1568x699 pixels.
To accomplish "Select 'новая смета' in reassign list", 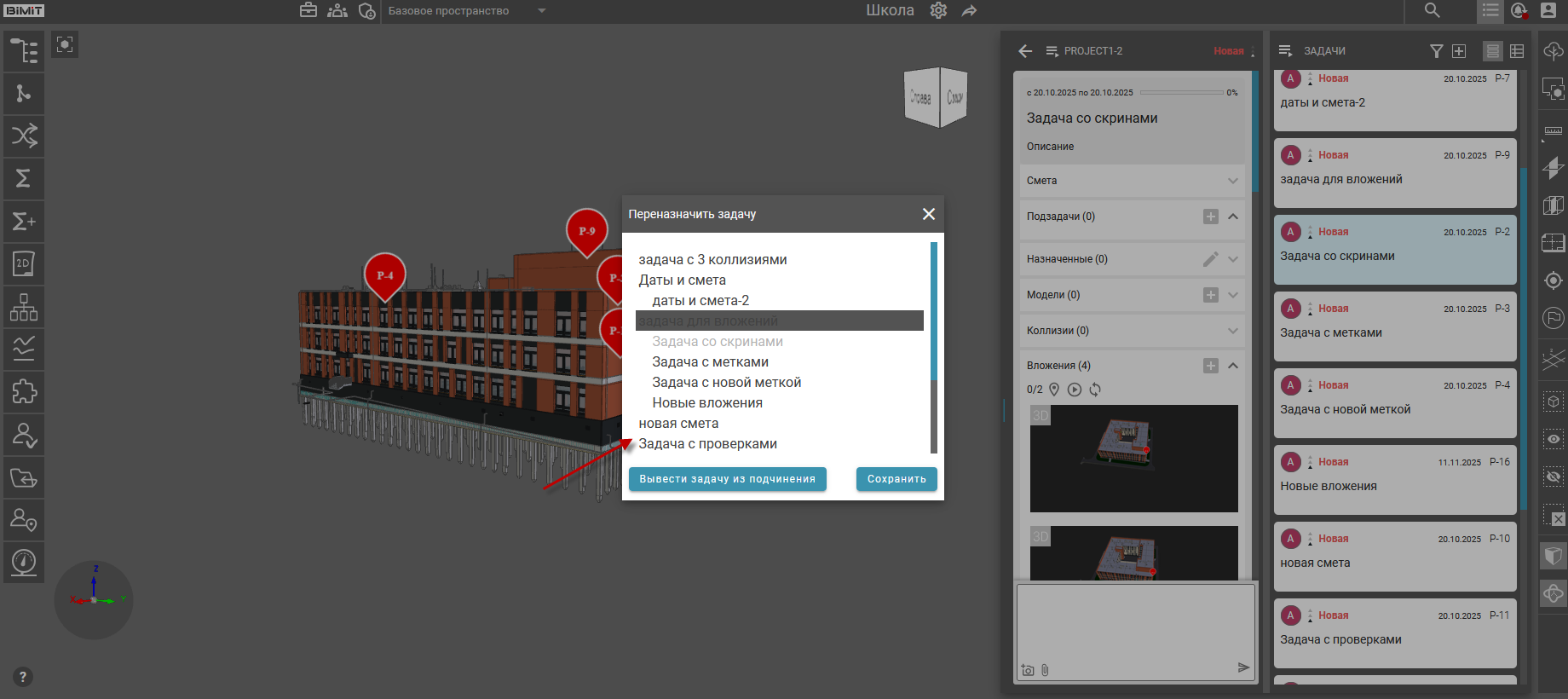I will [x=678, y=424].
